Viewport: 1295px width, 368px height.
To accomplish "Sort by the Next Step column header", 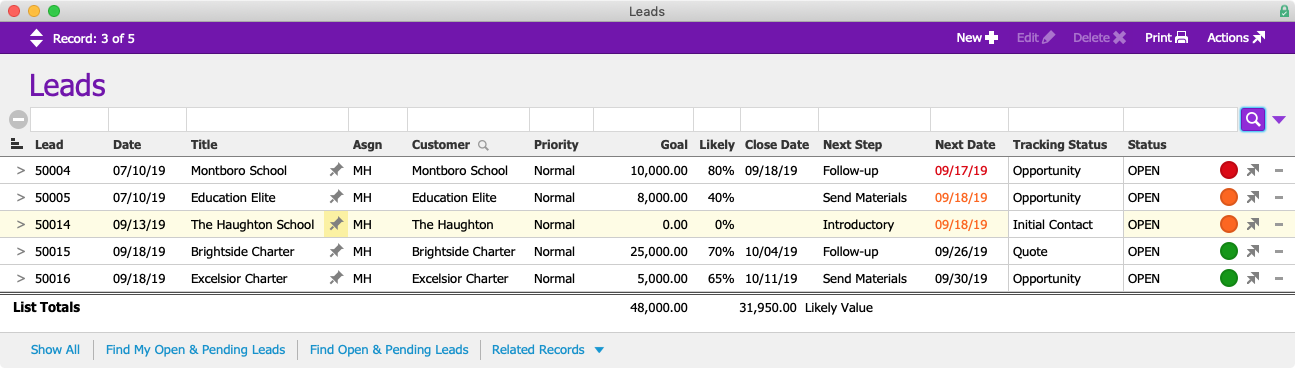I will click(852, 145).
